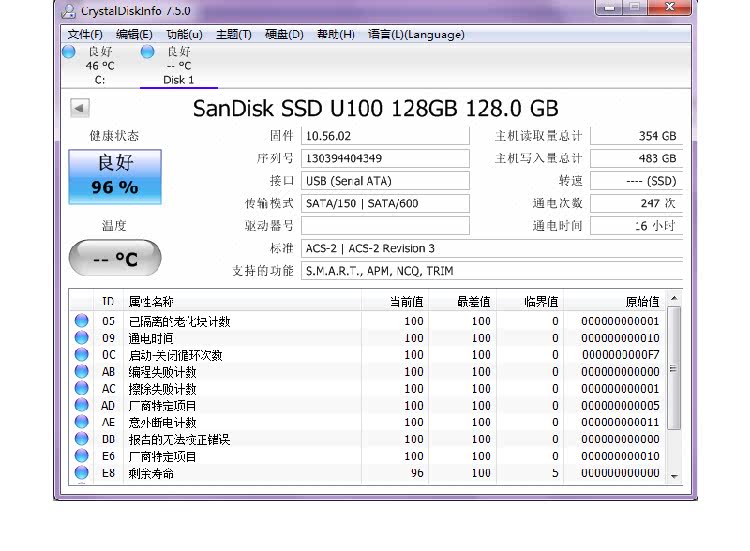Click the temperature -- °C button
Image resolution: width=750 pixels, height=551 pixels.
tap(115, 258)
